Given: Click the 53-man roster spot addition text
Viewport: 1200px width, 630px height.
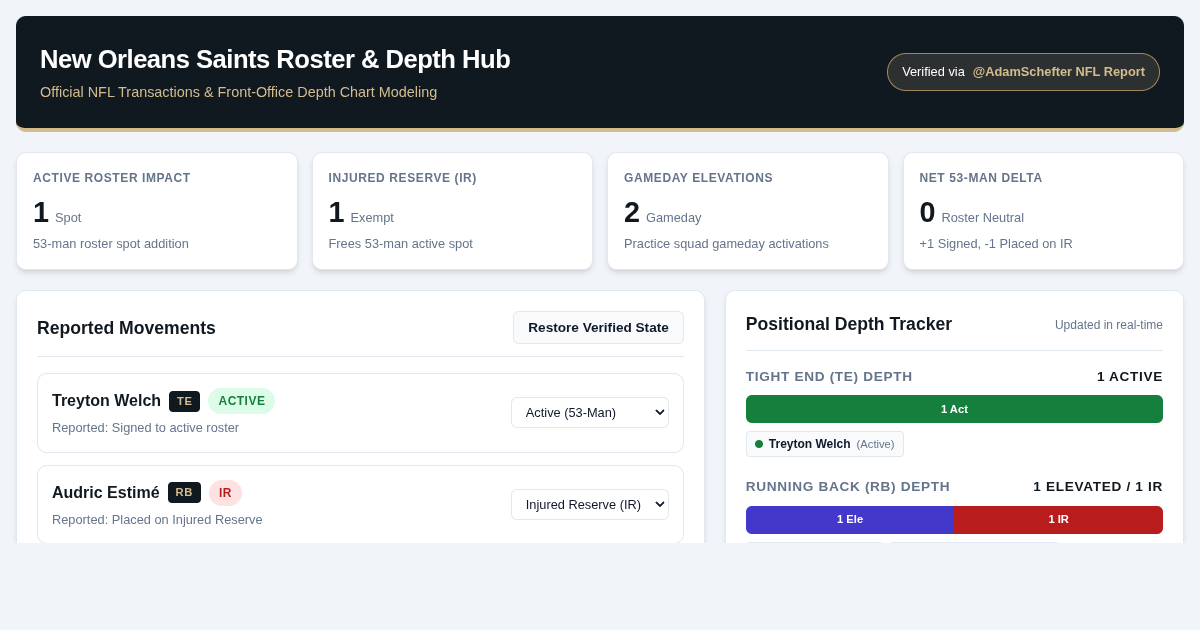Looking at the screenshot, I should pos(111,244).
